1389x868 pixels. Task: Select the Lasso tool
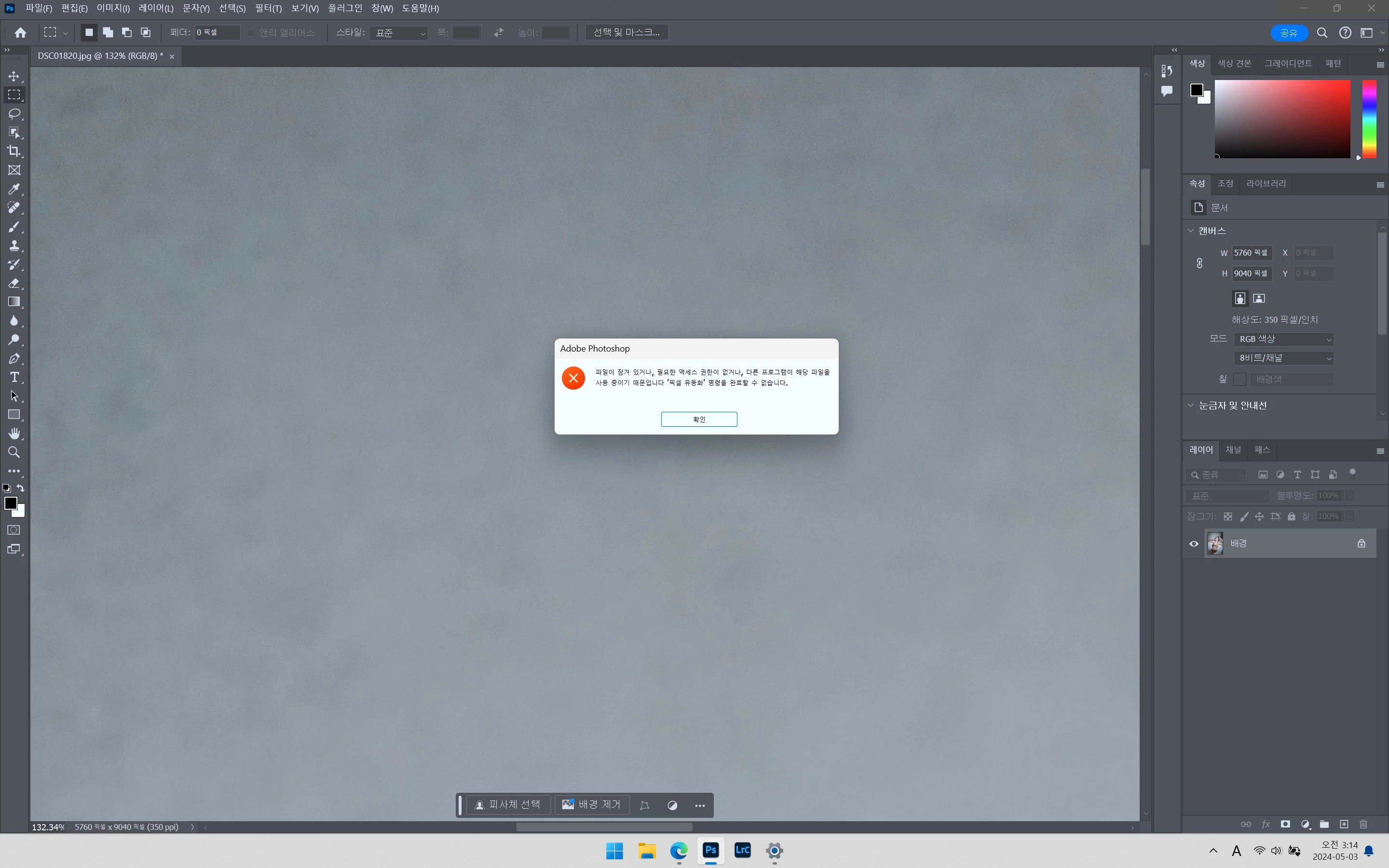coord(14,114)
